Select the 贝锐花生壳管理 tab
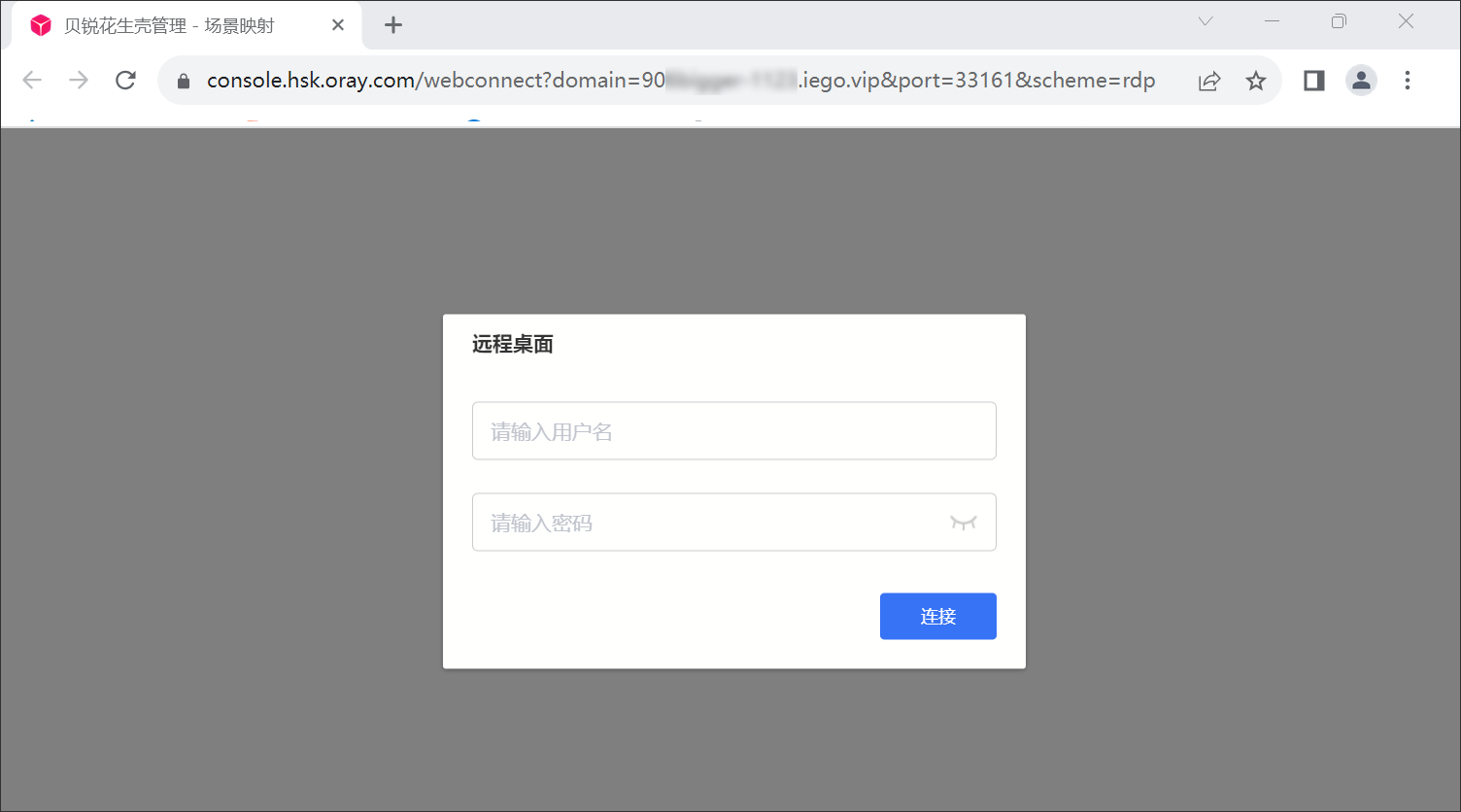 [170, 26]
